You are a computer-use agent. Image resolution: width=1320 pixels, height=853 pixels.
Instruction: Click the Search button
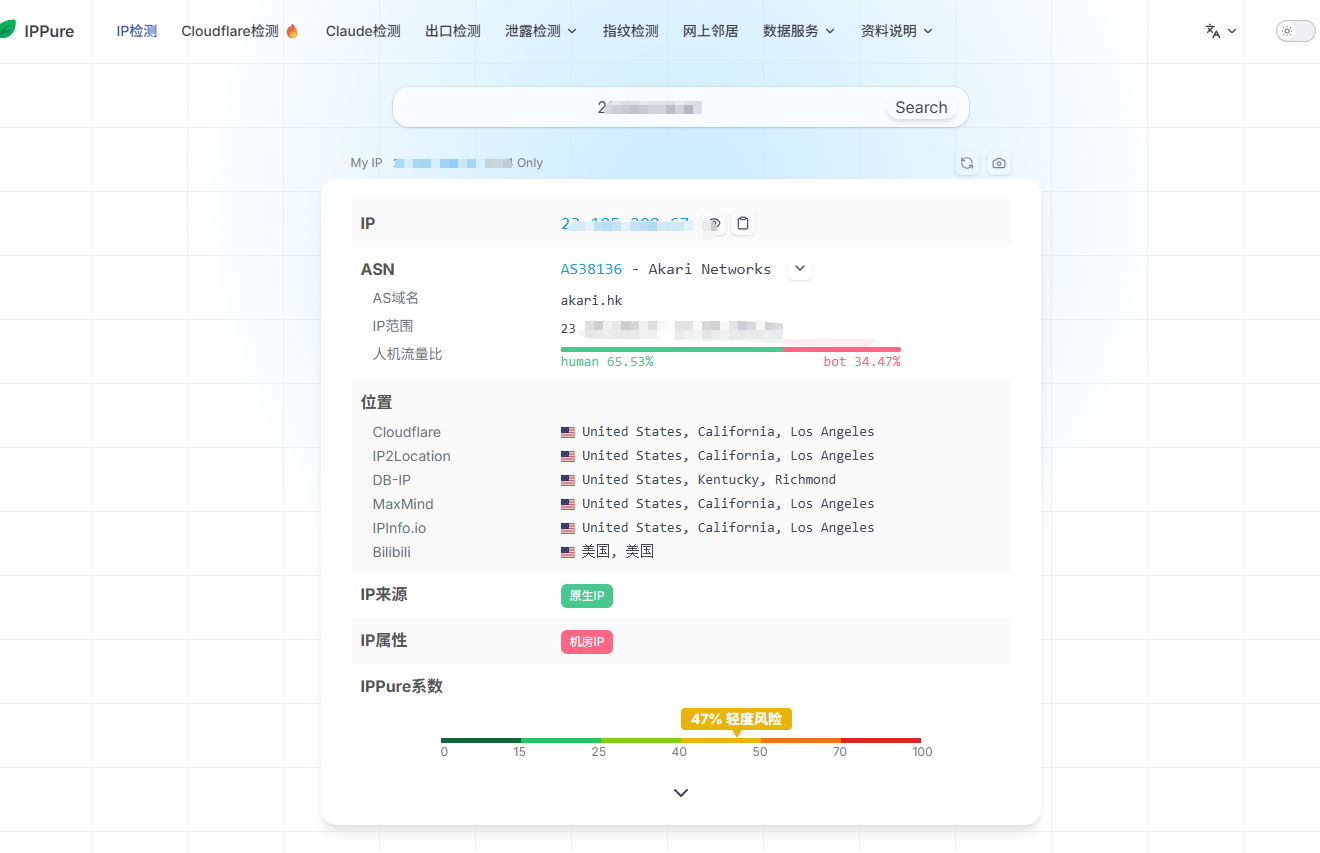921,107
